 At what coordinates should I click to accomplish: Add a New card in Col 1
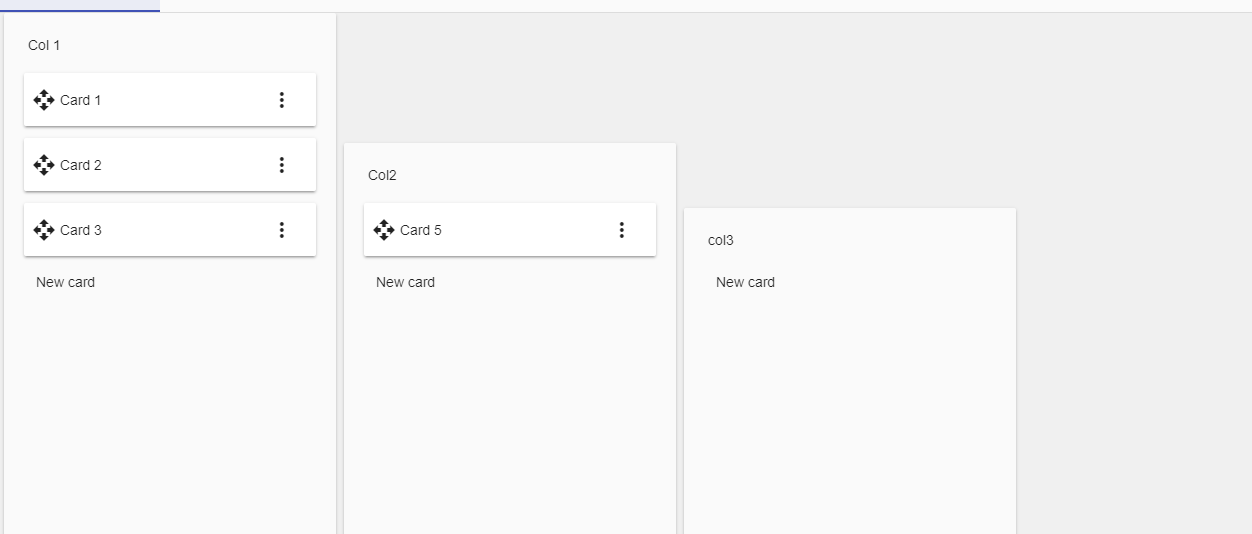coord(66,282)
